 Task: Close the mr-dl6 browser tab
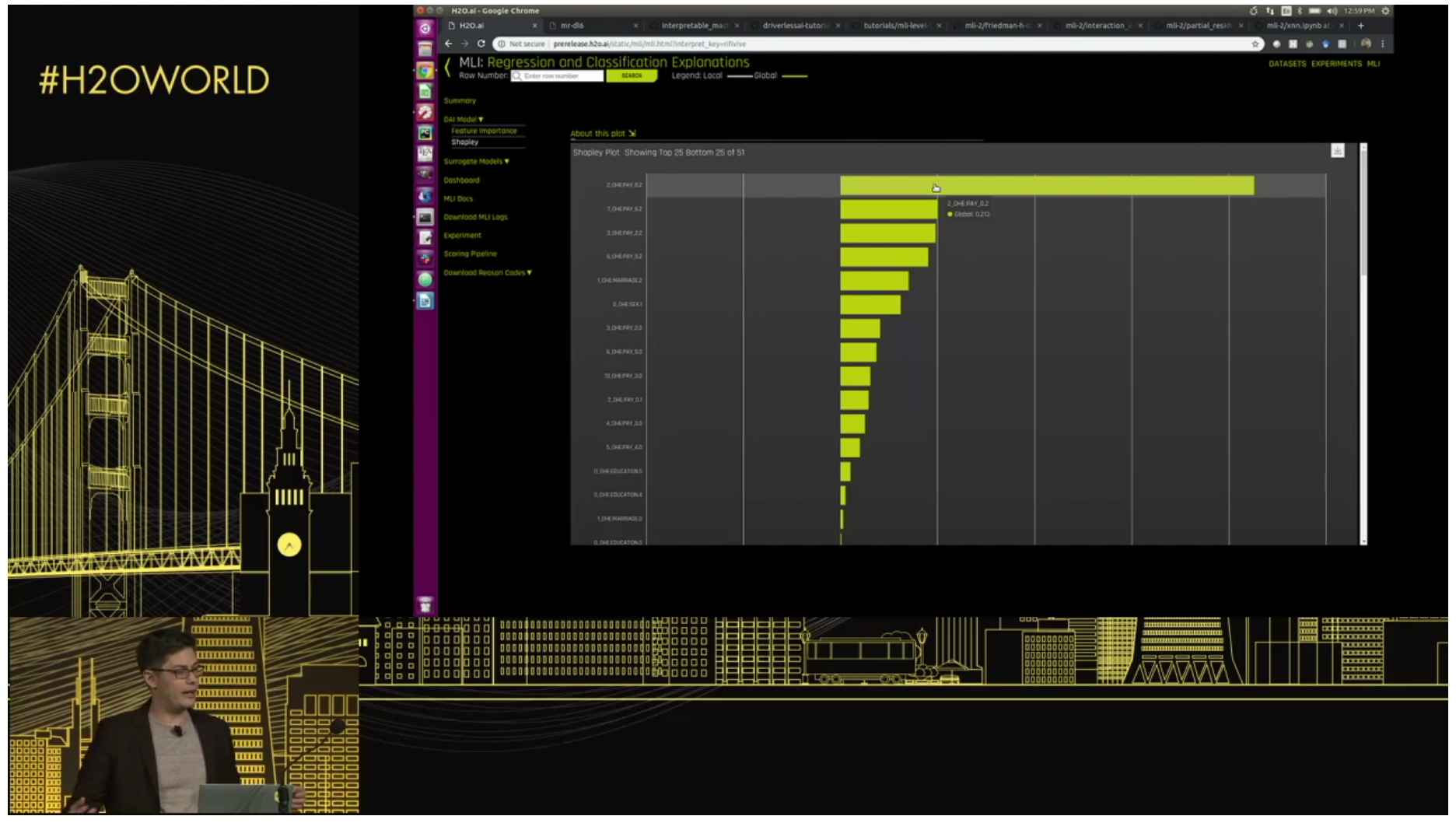tap(635, 26)
